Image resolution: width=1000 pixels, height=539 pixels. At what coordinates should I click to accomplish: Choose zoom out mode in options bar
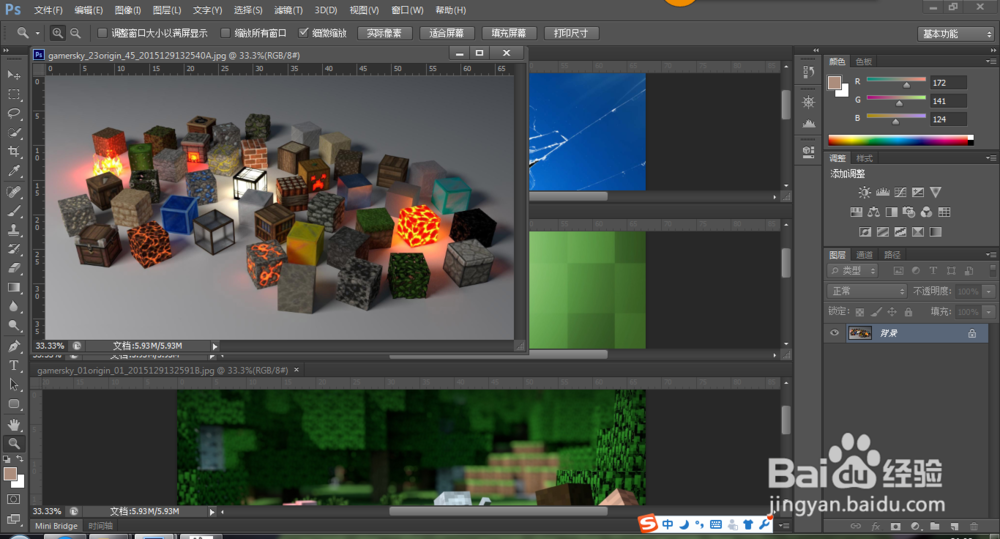tap(75, 33)
